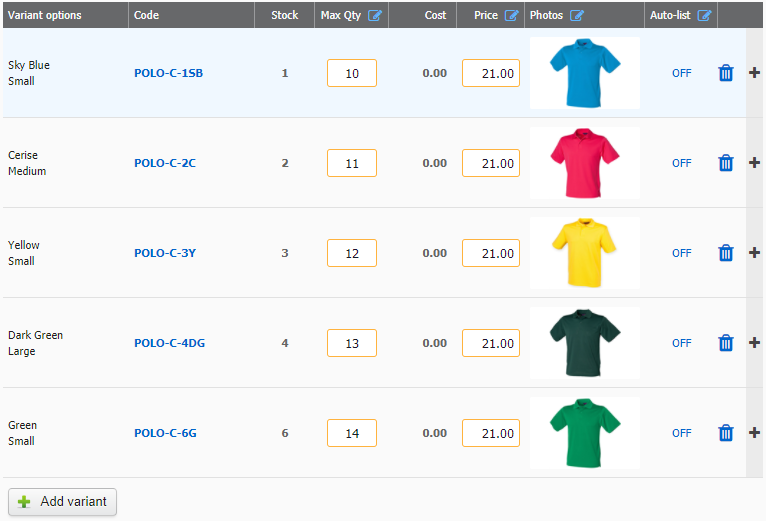Click the Variant options column header
The height and width of the screenshot is (521, 766).
[x=44, y=15]
